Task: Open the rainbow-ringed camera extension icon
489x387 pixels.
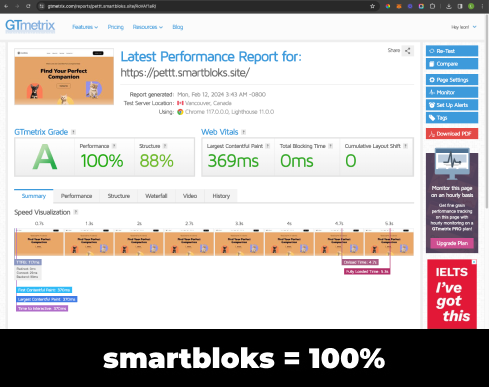Action: [421, 6]
